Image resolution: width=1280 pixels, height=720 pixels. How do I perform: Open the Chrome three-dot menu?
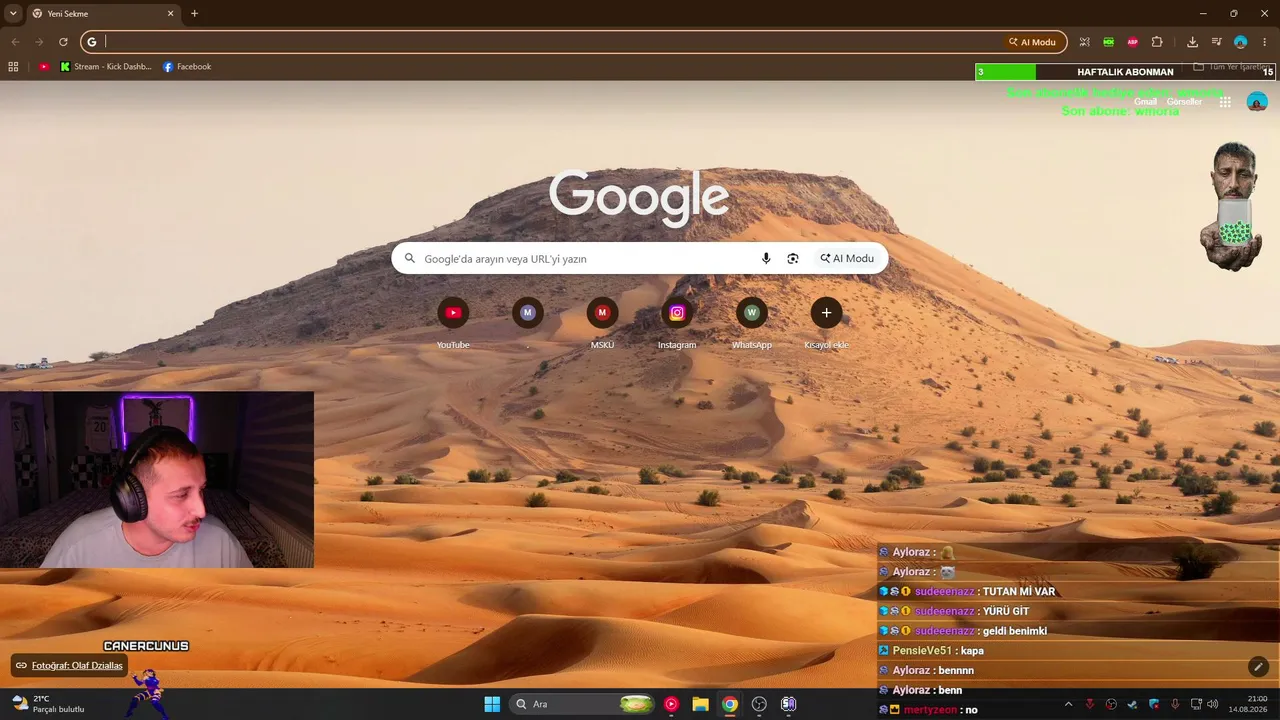[x=1265, y=42]
